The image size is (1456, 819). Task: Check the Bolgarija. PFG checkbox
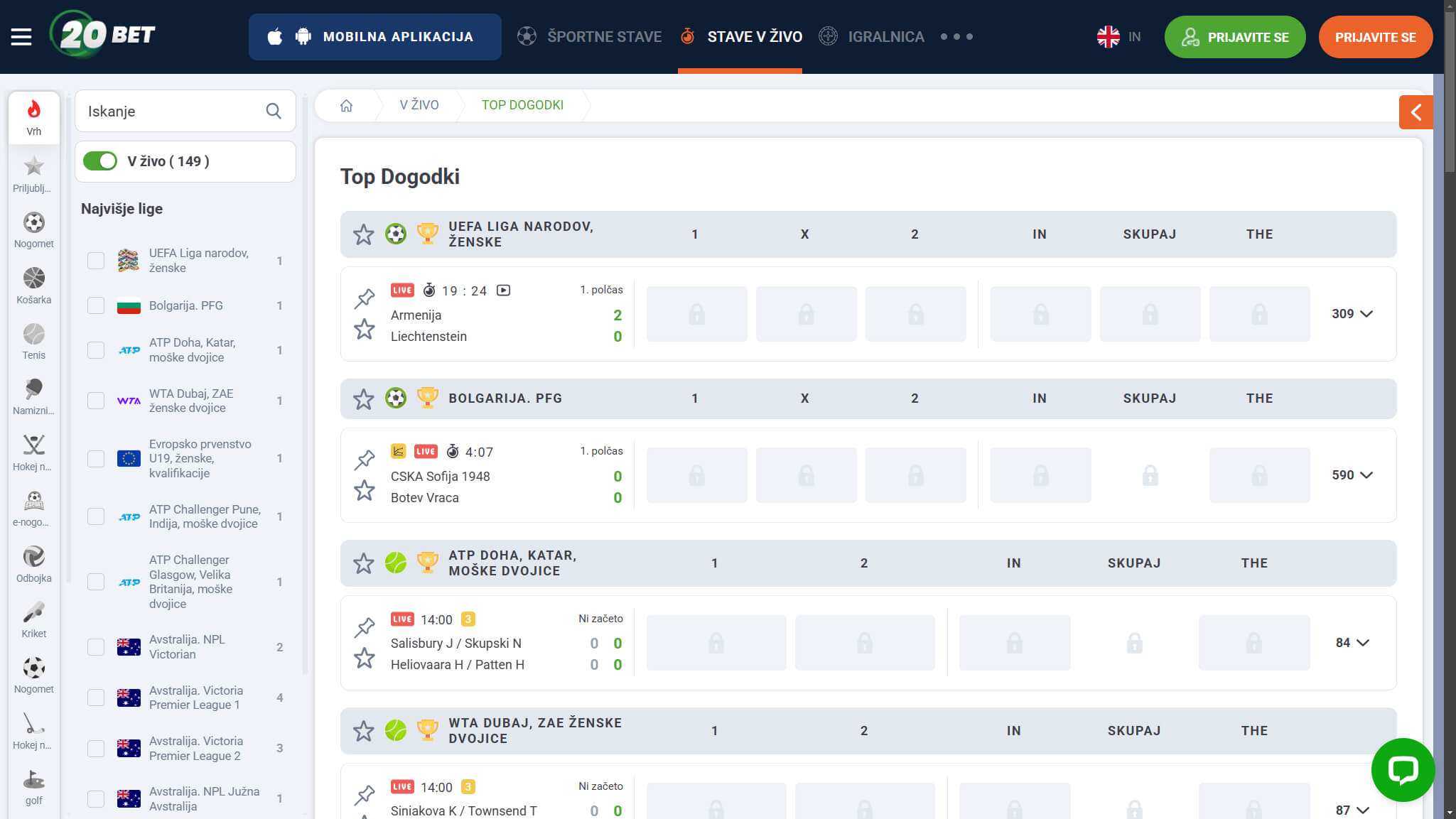tap(96, 305)
